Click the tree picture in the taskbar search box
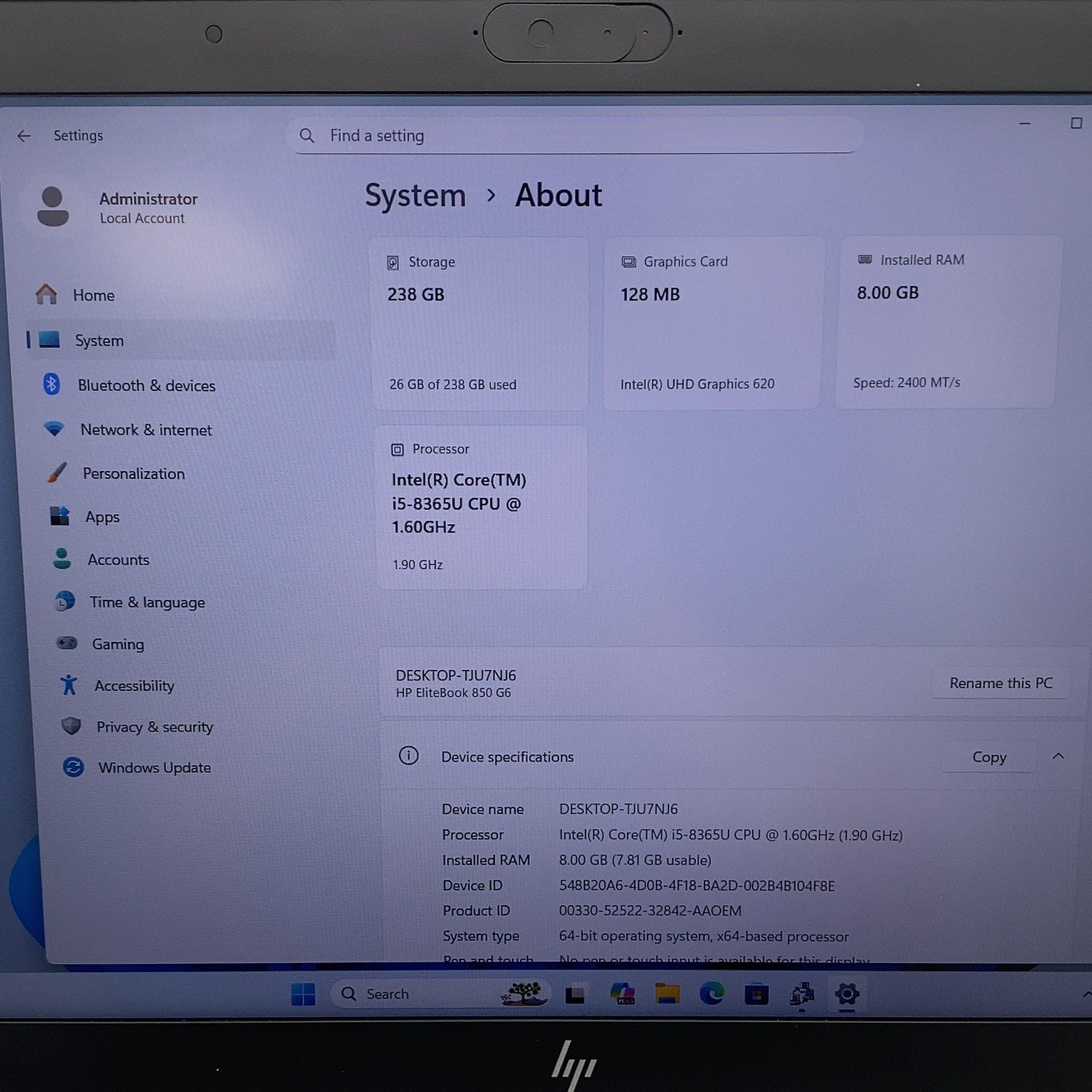The image size is (1092, 1092). (x=523, y=994)
